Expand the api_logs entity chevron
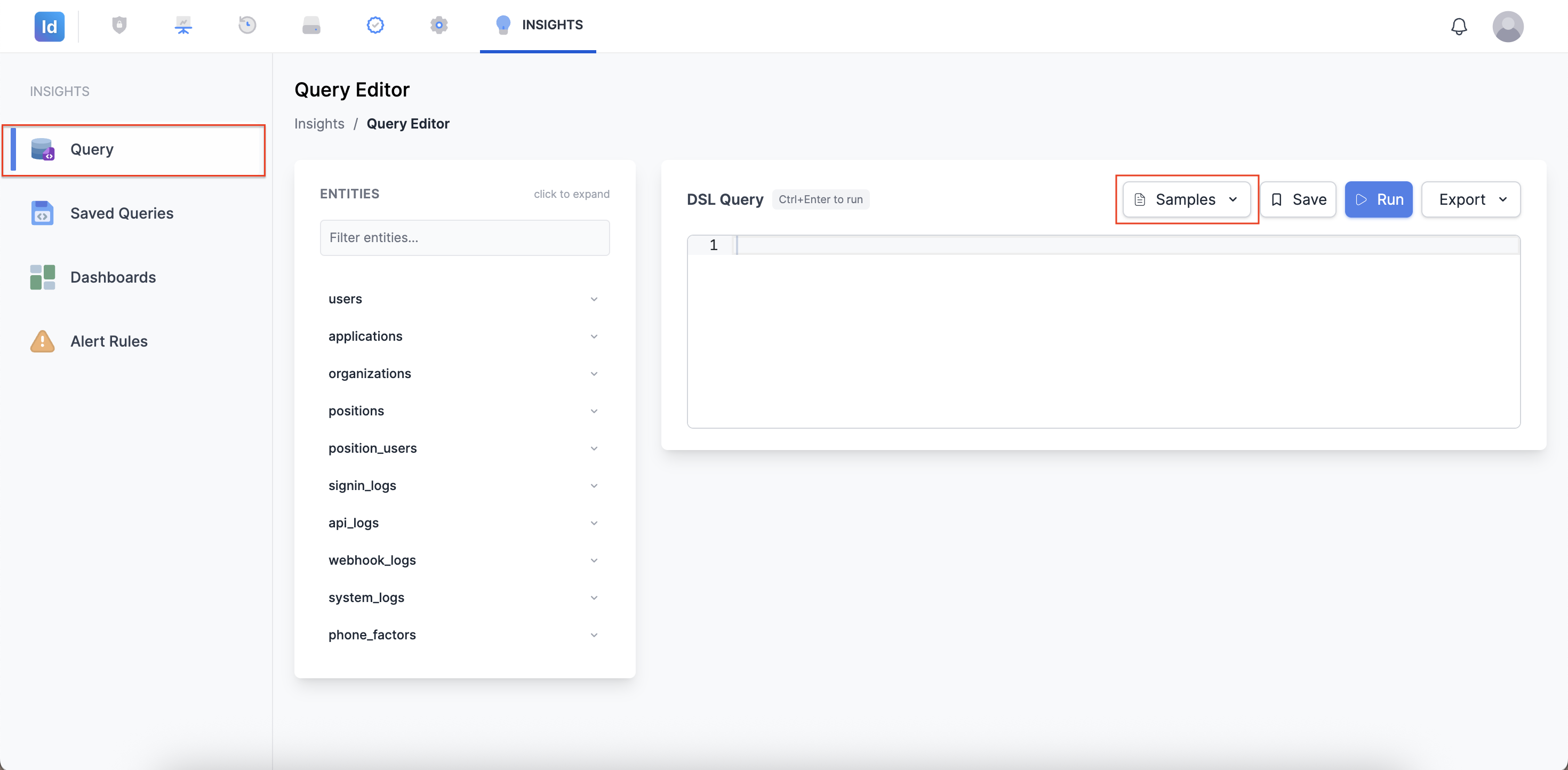 pyautogui.click(x=594, y=523)
